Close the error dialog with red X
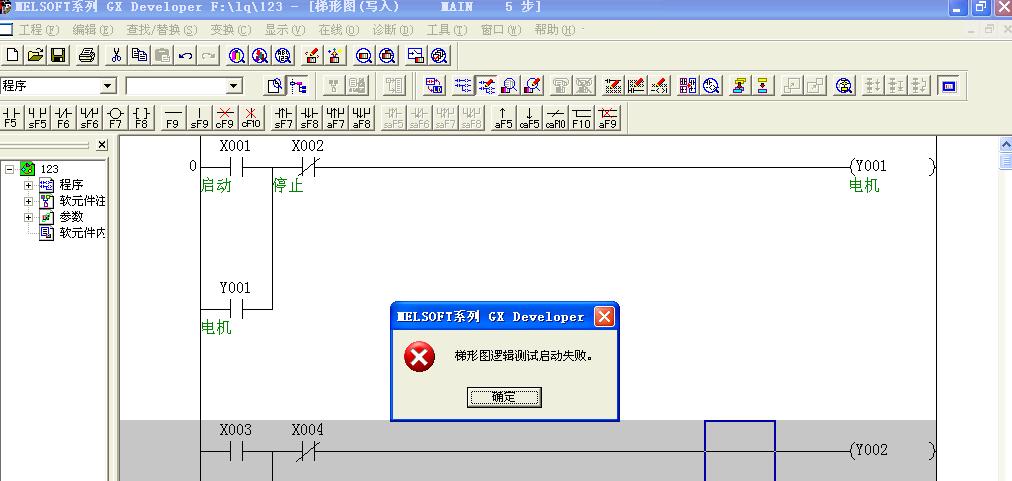Viewport: 1012px width, 481px height. point(604,317)
